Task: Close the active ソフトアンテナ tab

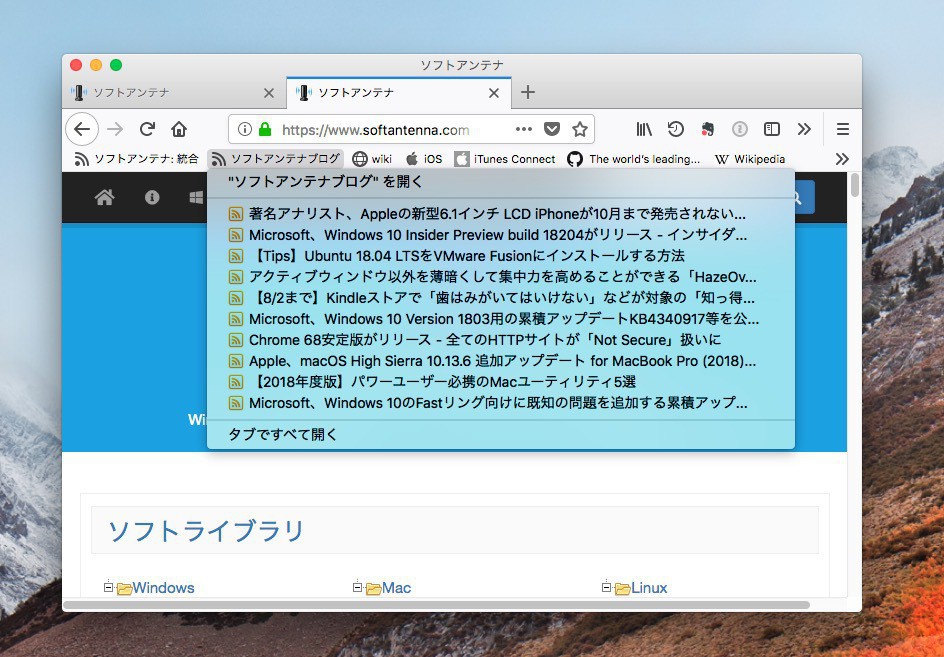Action: [494, 93]
